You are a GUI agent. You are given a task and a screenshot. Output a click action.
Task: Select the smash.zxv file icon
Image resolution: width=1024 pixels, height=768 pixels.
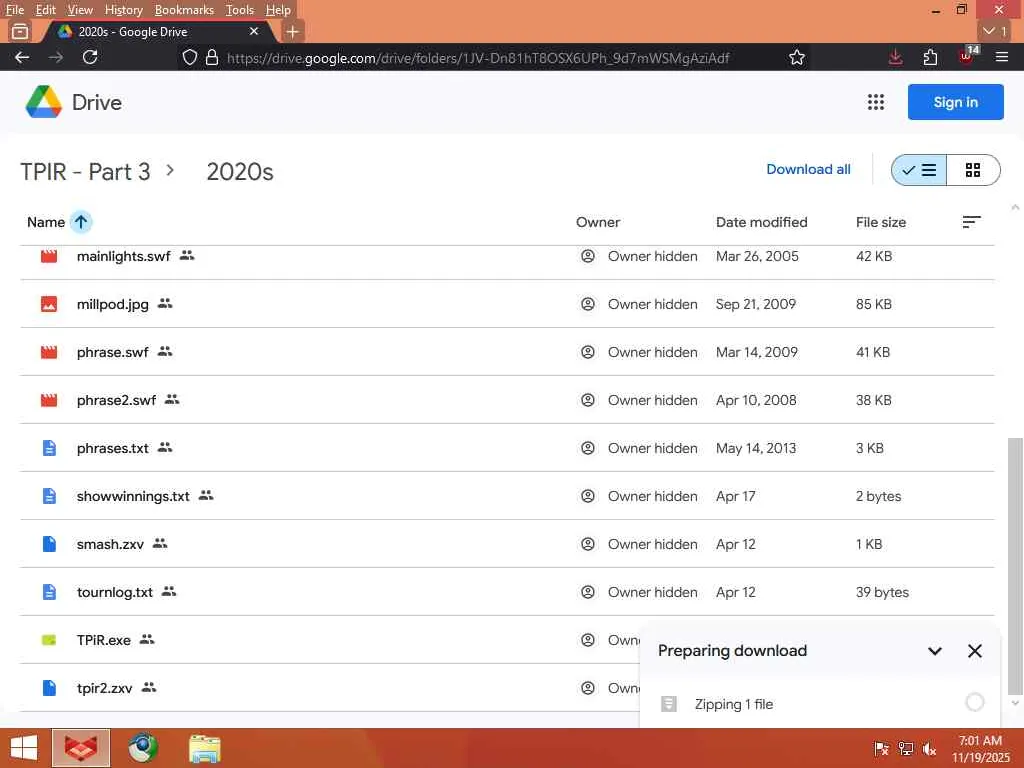click(49, 544)
